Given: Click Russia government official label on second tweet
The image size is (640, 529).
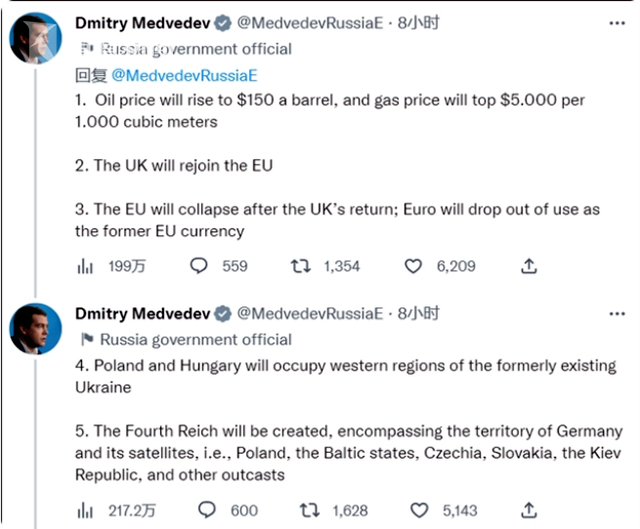Looking at the screenshot, I should [x=196, y=340].
